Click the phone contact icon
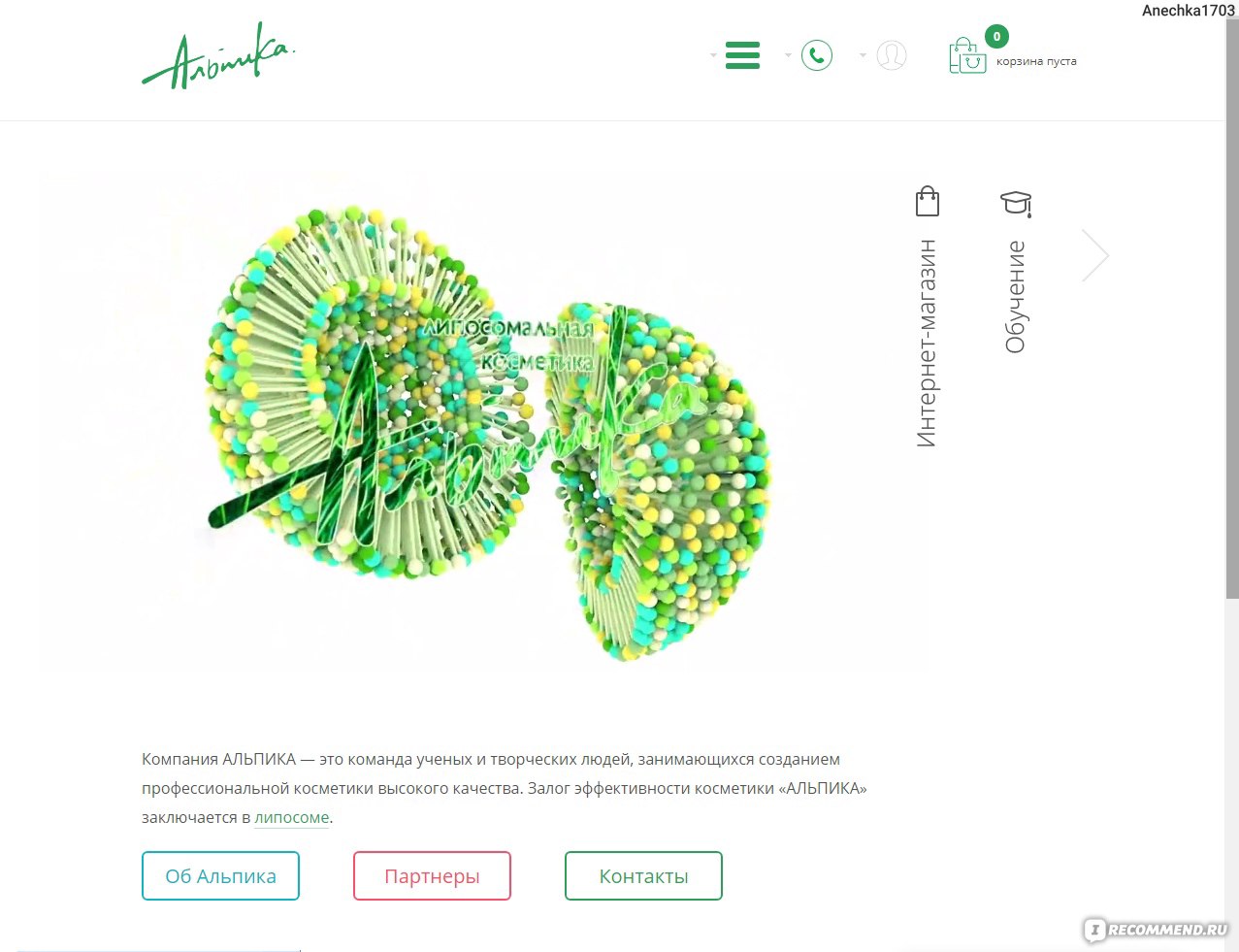Image resolution: width=1239 pixels, height=952 pixels. tap(817, 55)
